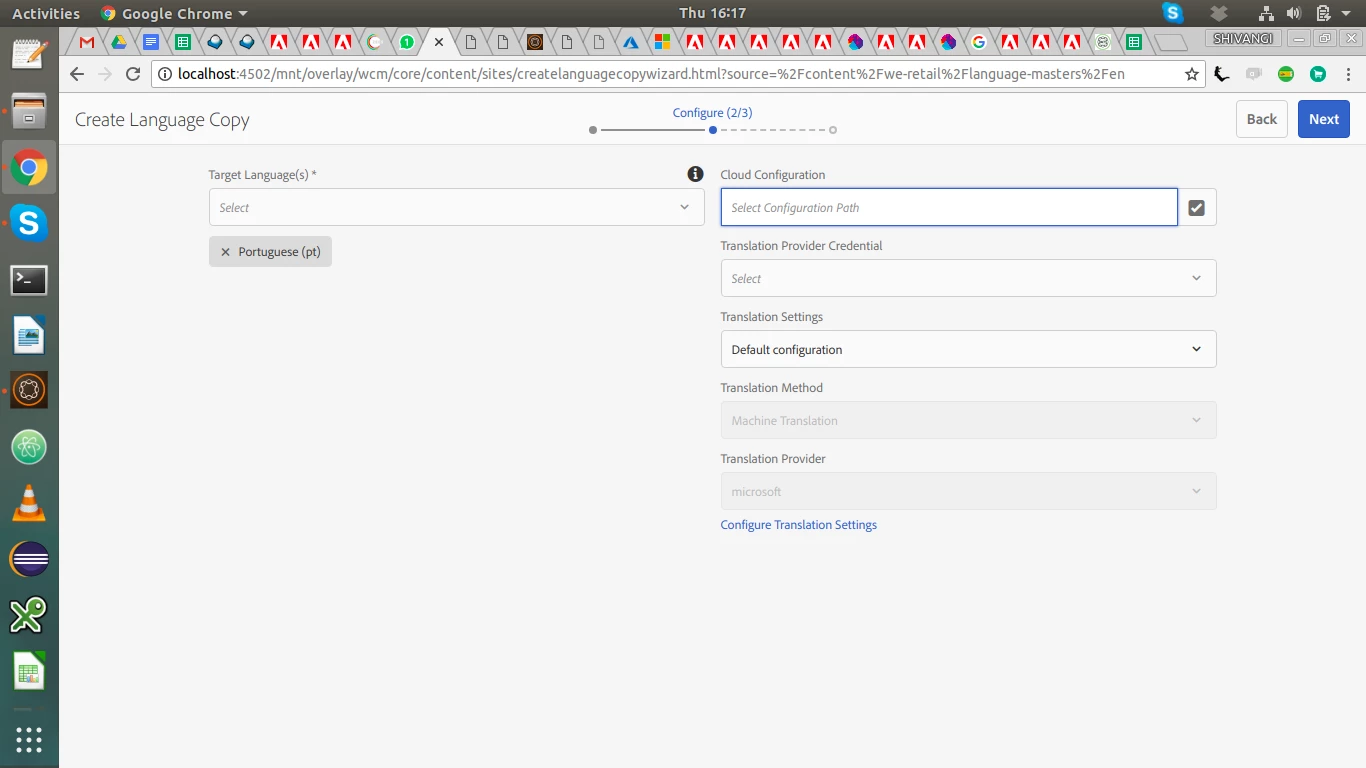Open network status in top panel
This screenshot has height=768, width=1366.
1266,13
